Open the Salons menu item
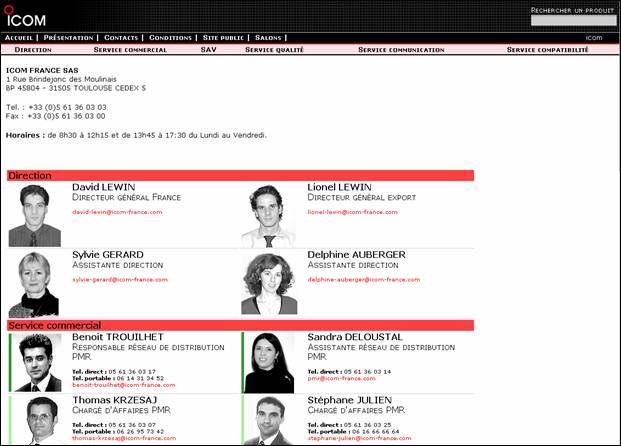 tap(268, 38)
